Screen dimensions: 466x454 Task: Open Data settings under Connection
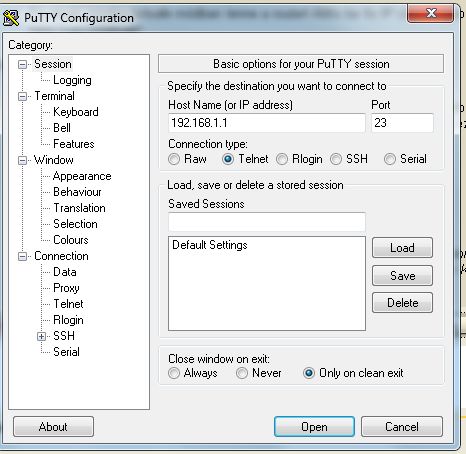click(65, 272)
